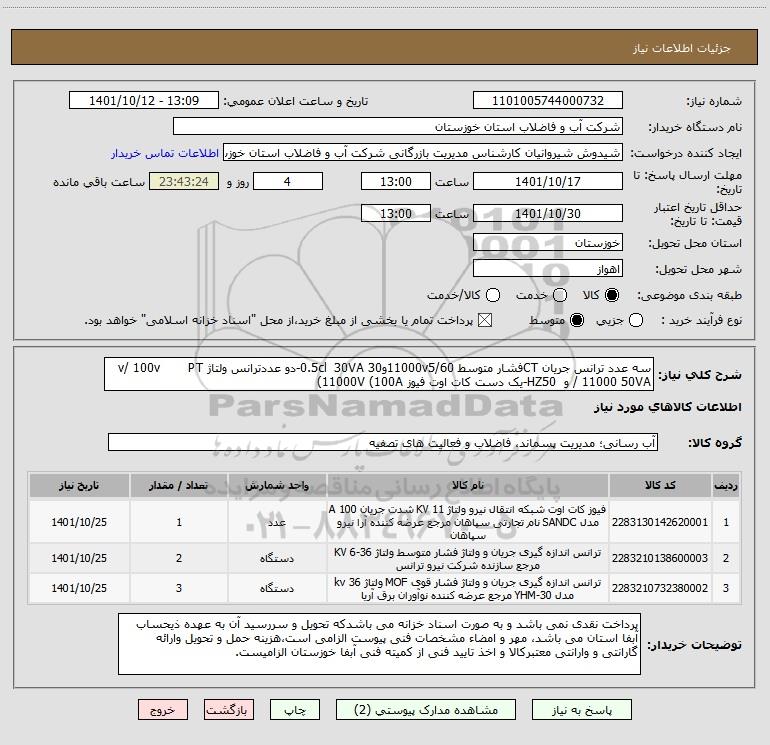Image resolution: width=770 pixels, height=745 pixels.
Task: Click the 'خروج' exit button
Action: (163, 710)
